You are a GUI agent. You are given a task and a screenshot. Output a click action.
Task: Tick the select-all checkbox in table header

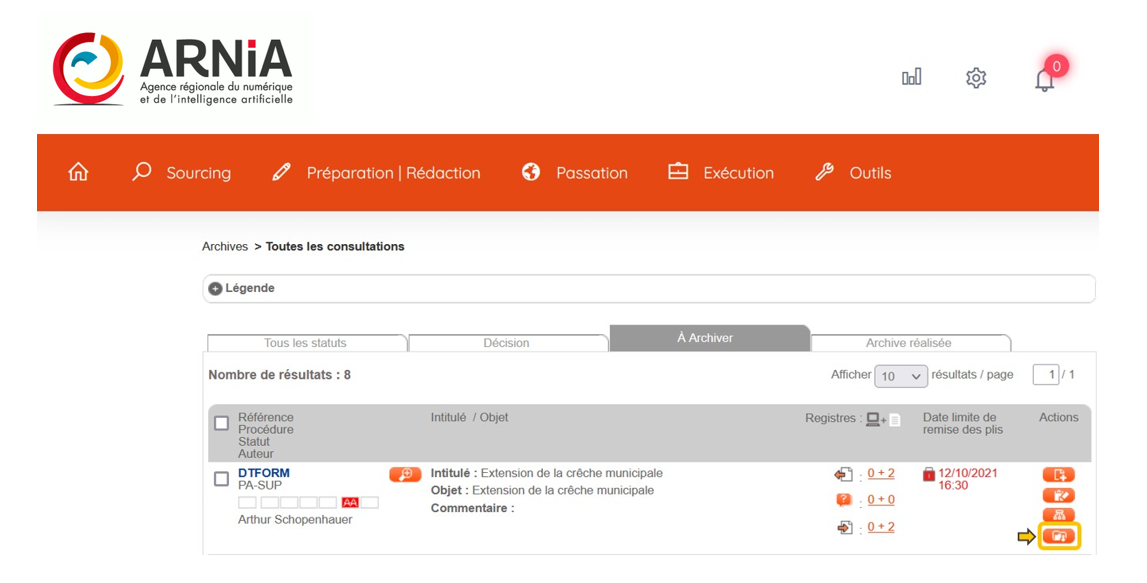point(222,423)
